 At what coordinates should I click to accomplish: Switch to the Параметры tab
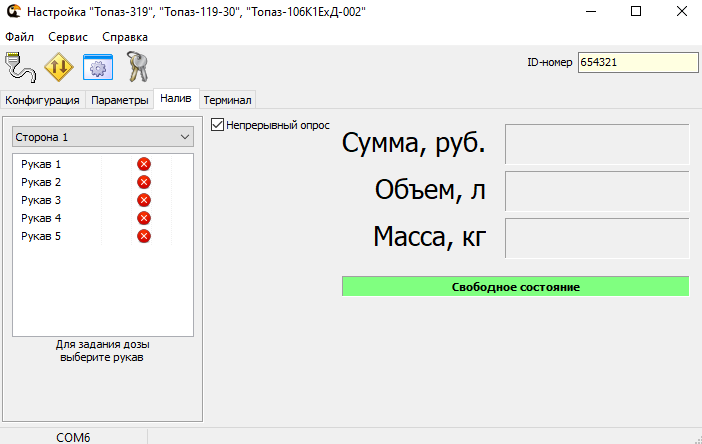pos(120,100)
